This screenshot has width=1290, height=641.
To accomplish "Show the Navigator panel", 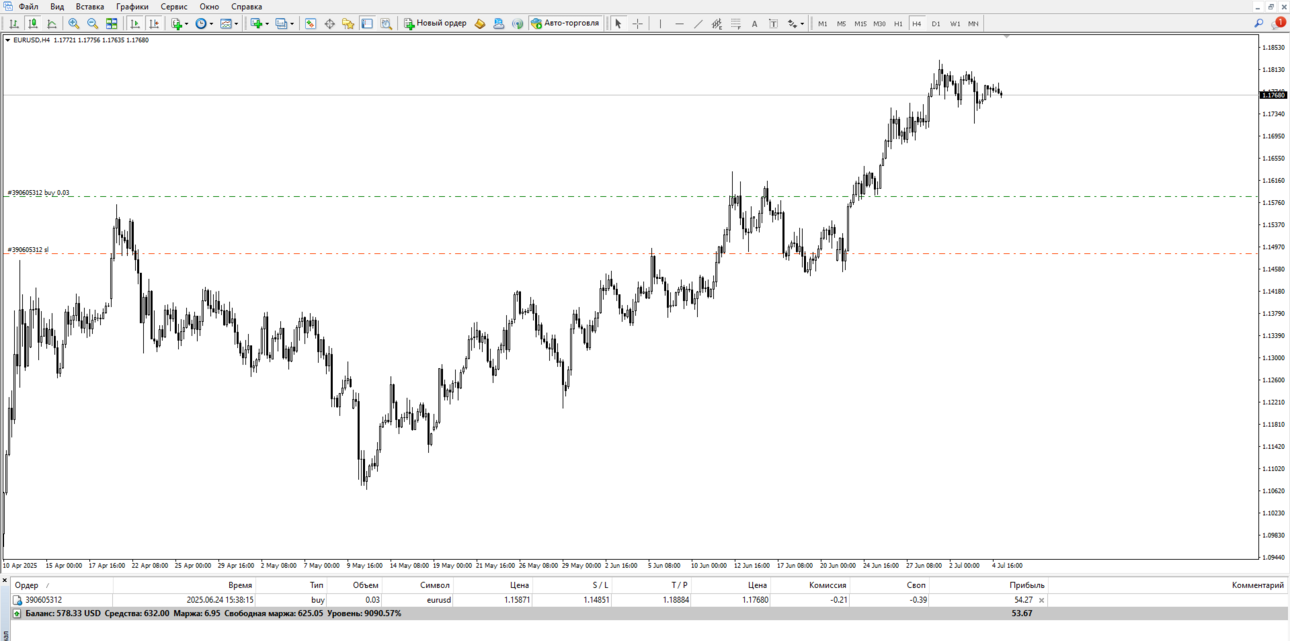I will coord(348,23).
